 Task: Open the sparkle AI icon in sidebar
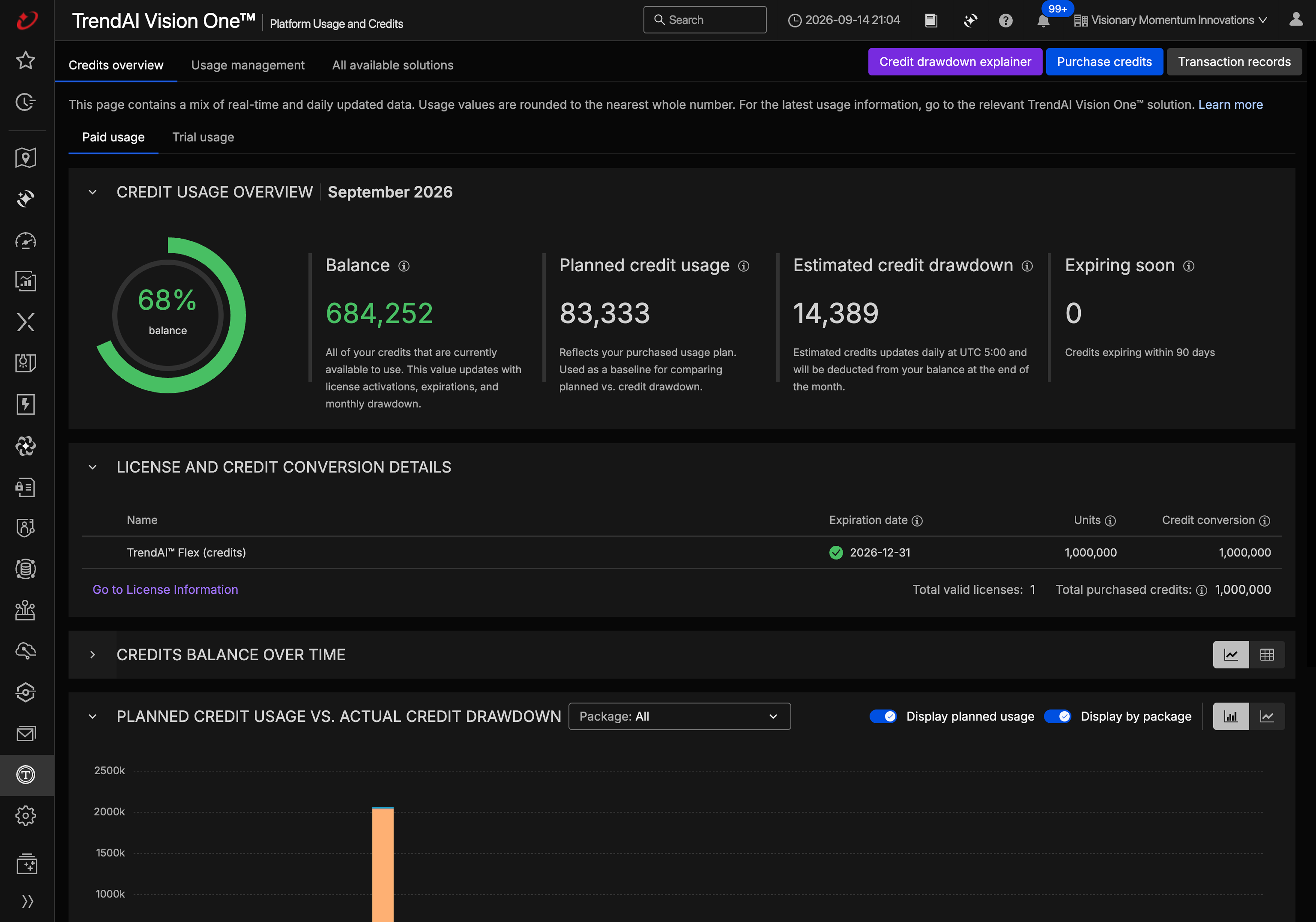(26, 199)
